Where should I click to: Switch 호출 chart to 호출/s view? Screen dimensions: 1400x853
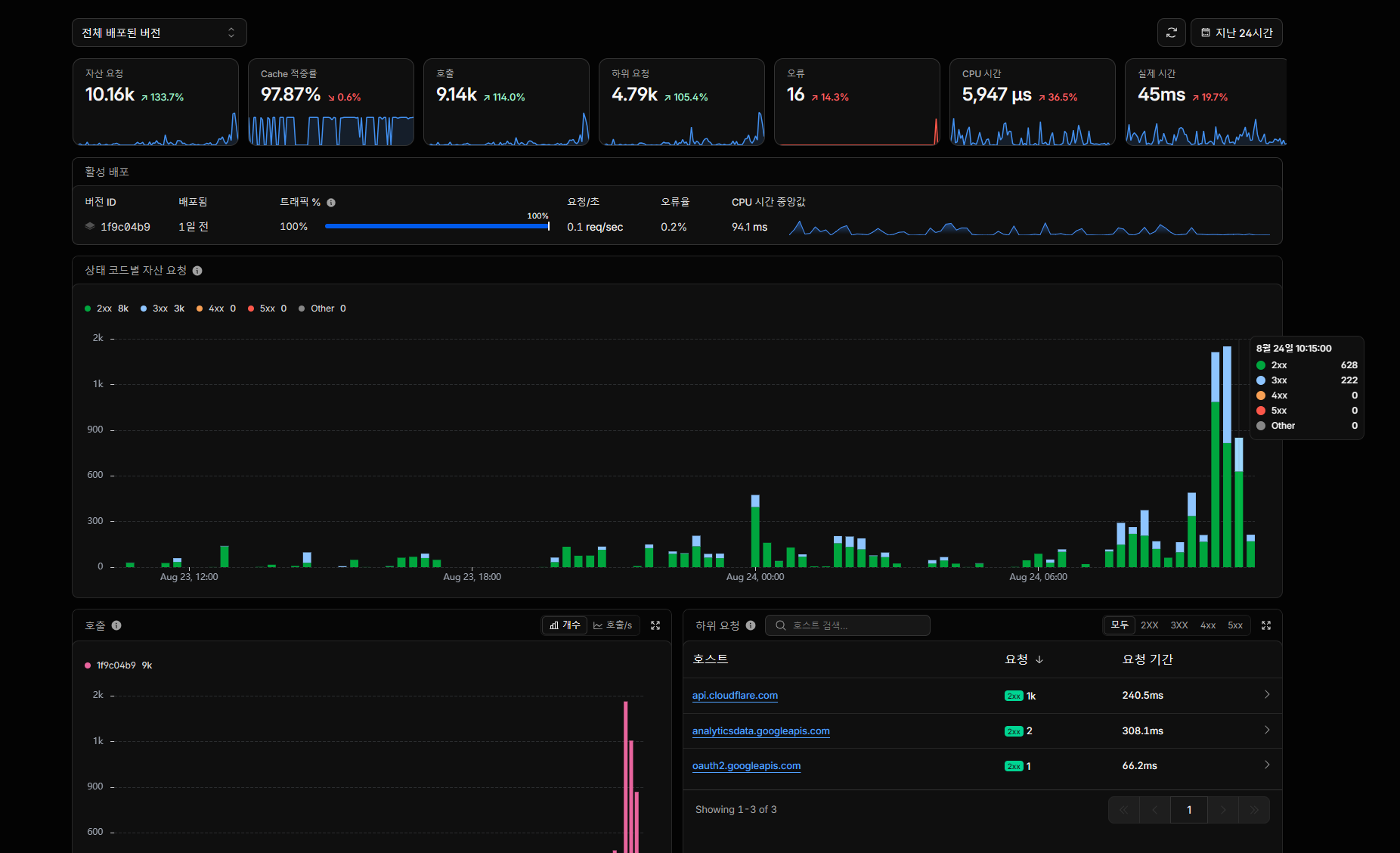pos(612,625)
